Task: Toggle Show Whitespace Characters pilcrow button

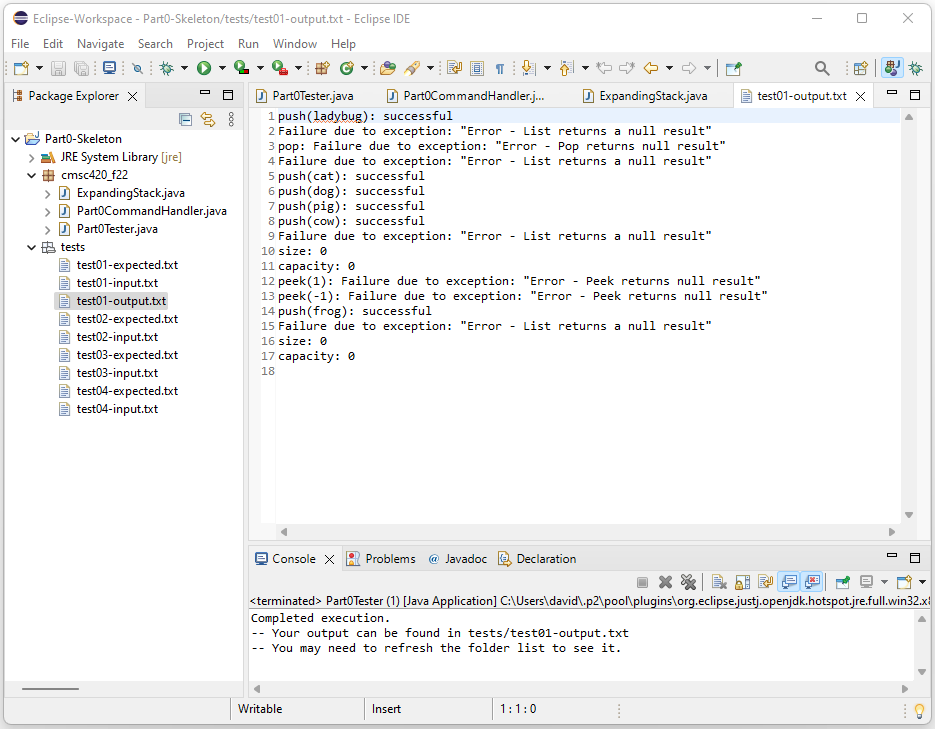Action: [x=500, y=69]
